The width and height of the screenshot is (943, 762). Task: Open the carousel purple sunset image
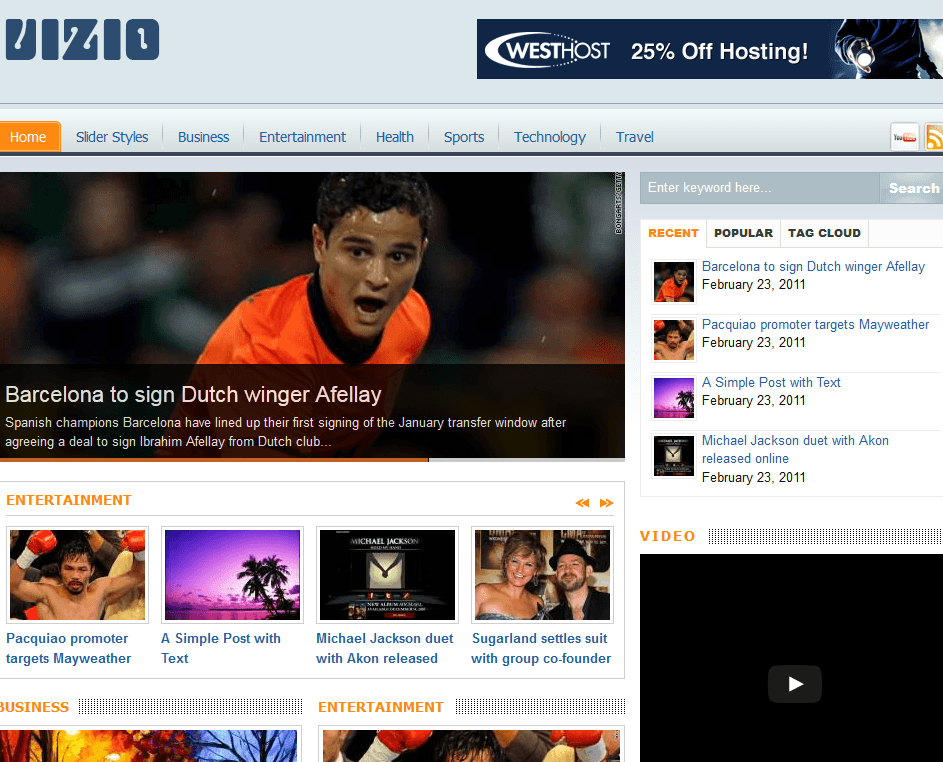pos(232,575)
